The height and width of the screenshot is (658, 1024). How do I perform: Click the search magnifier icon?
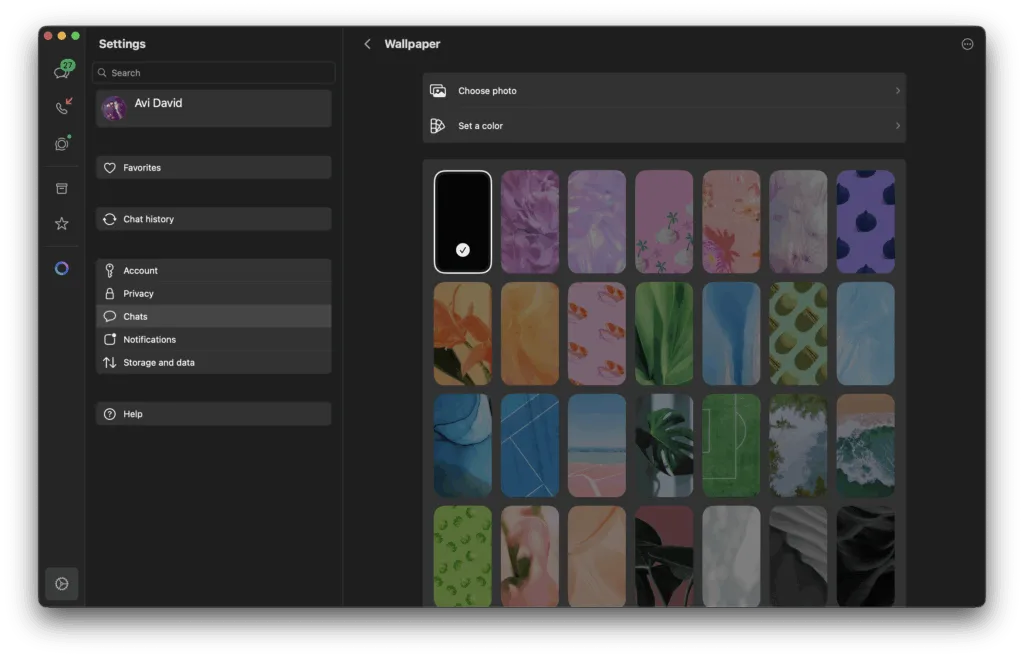102,72
